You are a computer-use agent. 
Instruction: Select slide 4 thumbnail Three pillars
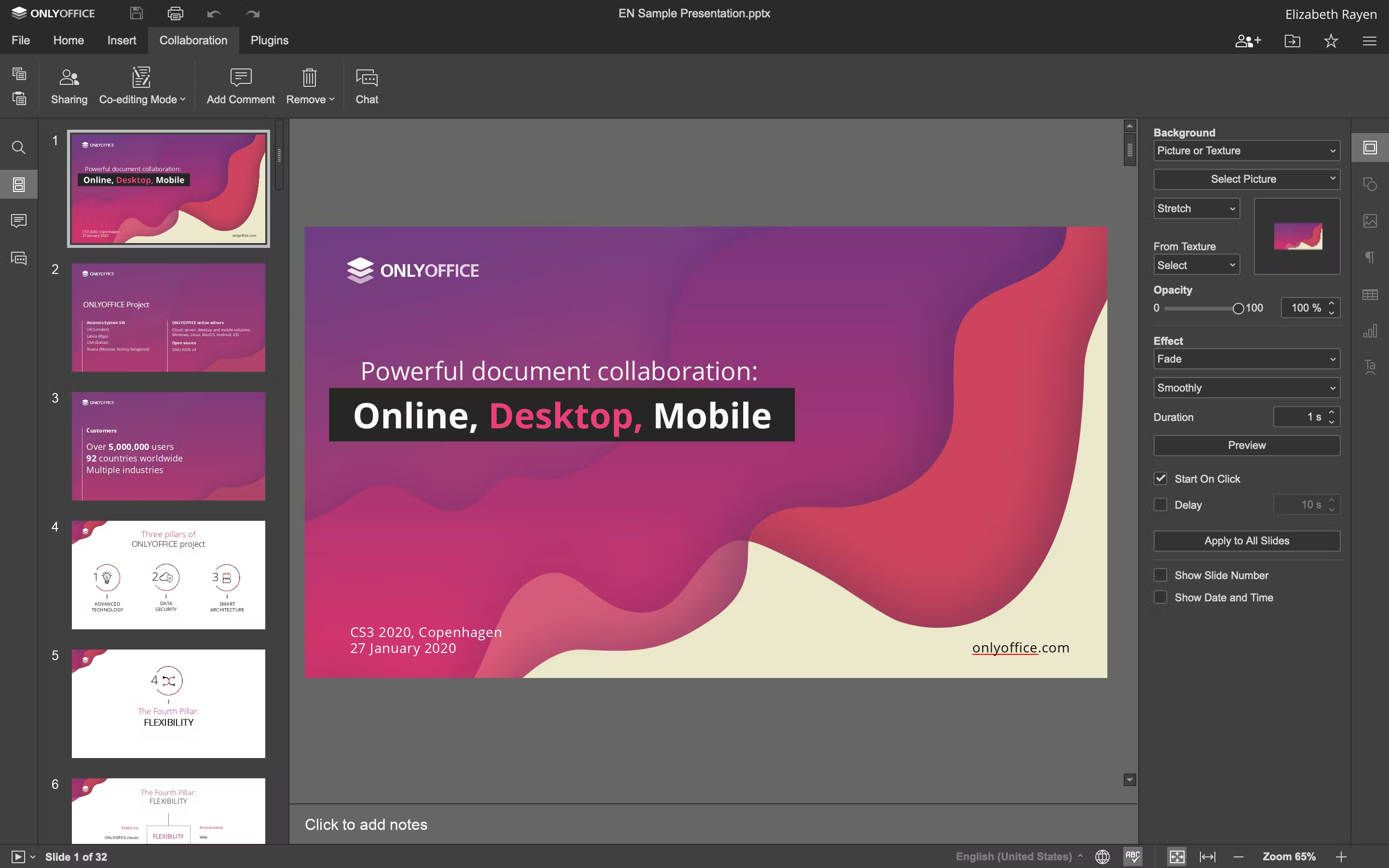tap(168, 575)
